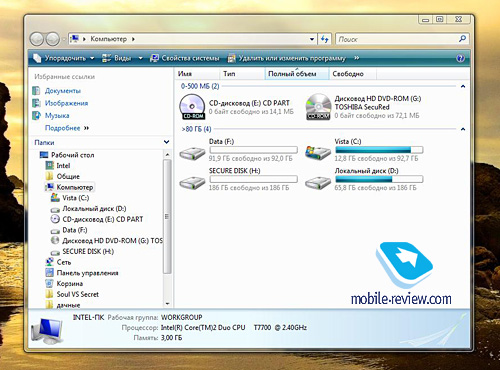Expand the breadcrumb arrow after Компьютер
The image size is (500, 370).
[x=133, y=39]
